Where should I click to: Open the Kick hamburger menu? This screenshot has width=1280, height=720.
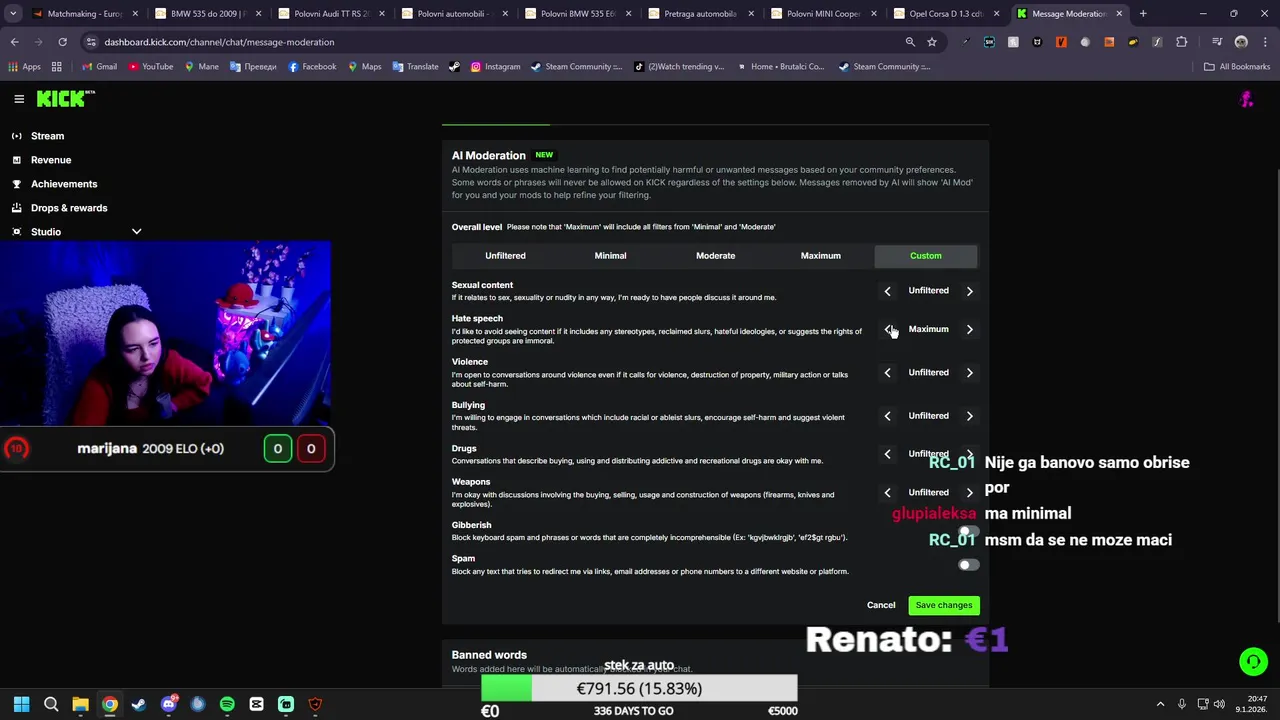pyautogui.click(x=19, y=99)
